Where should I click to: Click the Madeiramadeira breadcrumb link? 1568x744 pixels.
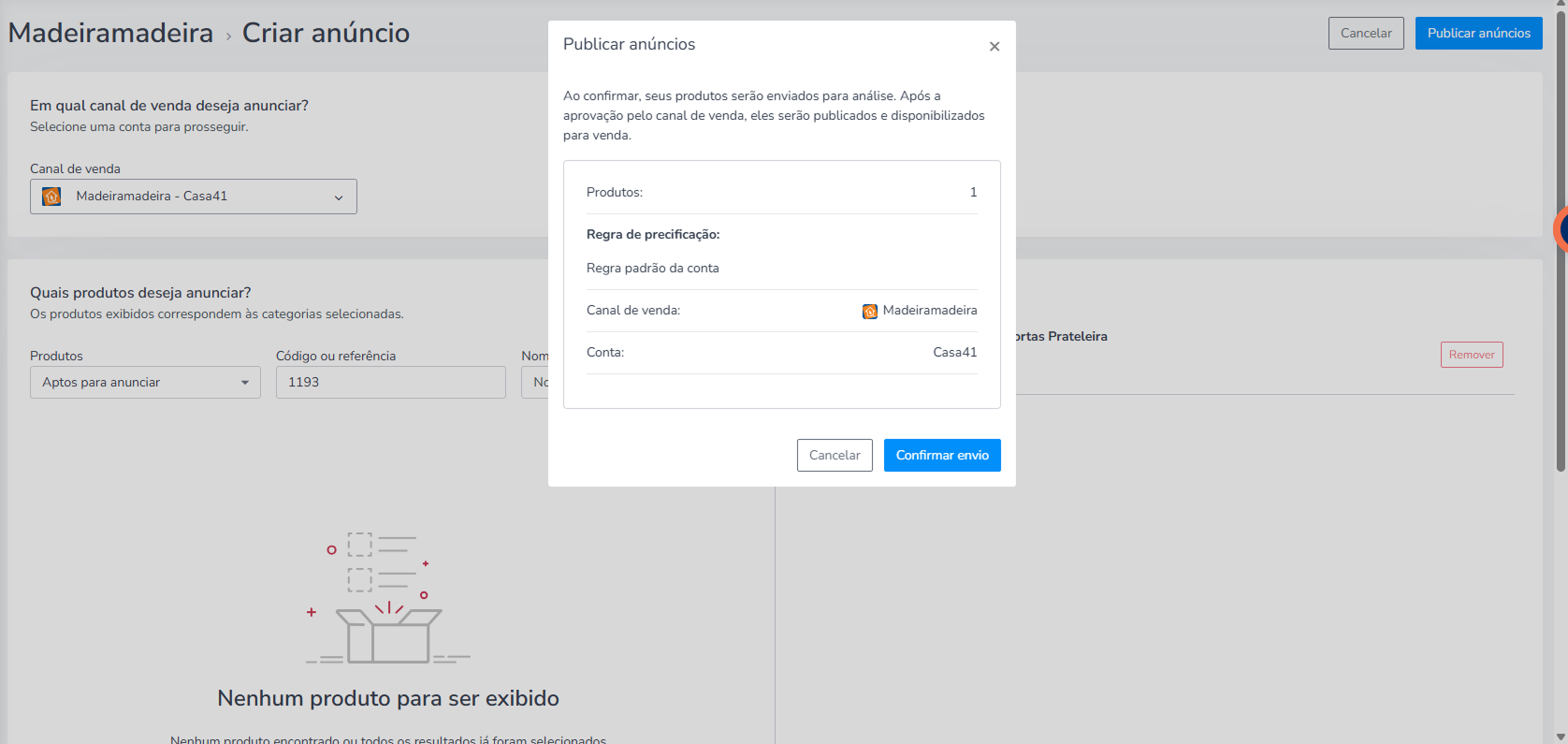[x=110, y=33]
